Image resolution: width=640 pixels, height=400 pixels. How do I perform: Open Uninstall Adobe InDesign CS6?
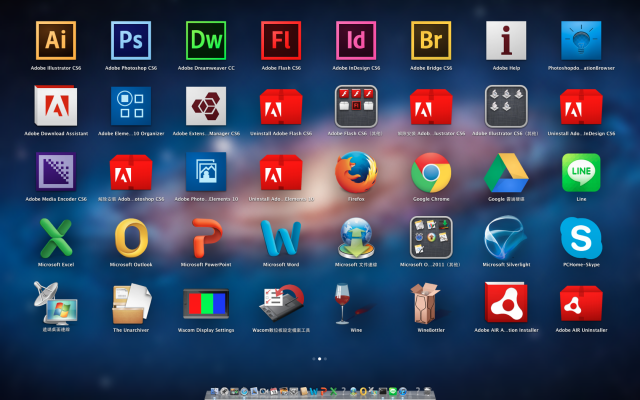581,107
